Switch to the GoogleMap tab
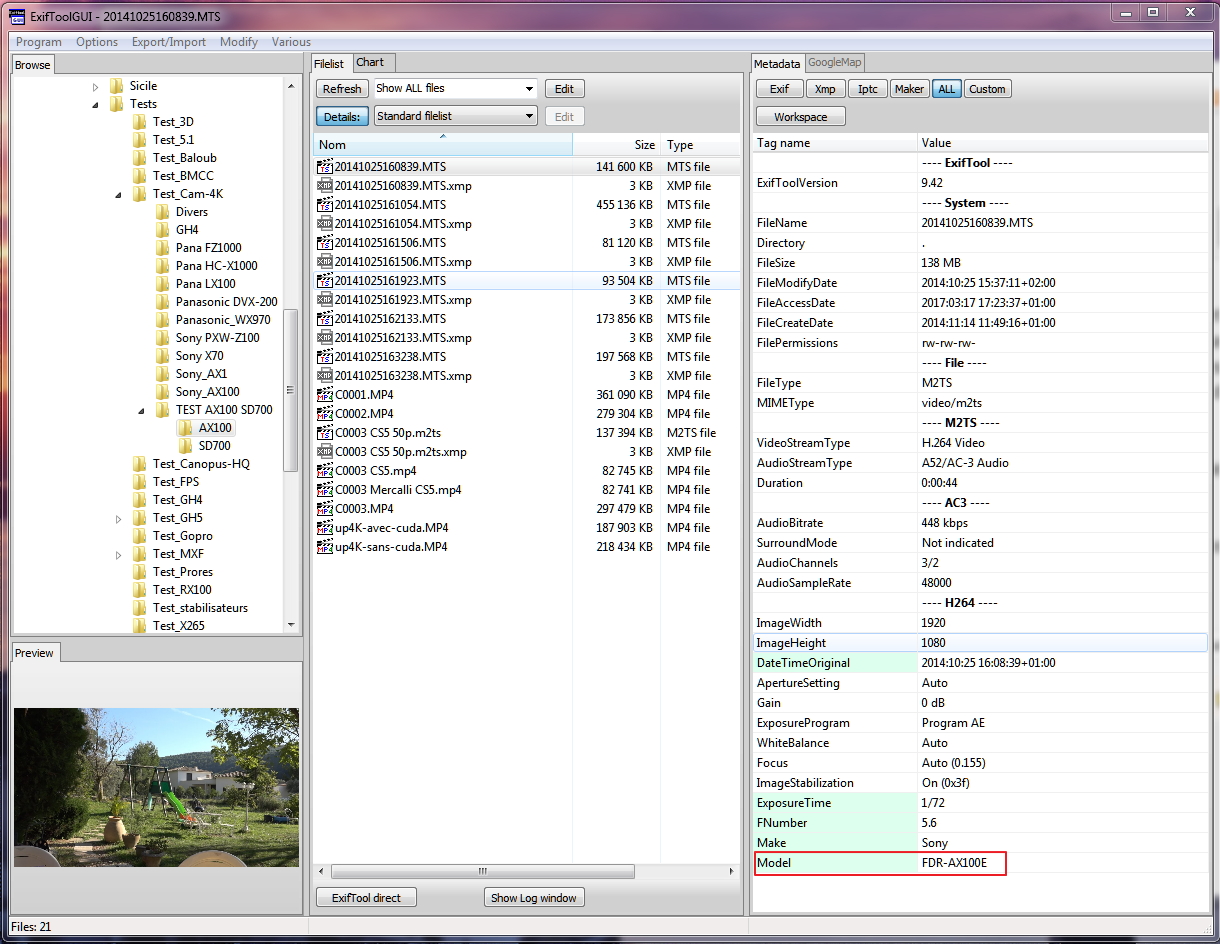 (834, 62)
